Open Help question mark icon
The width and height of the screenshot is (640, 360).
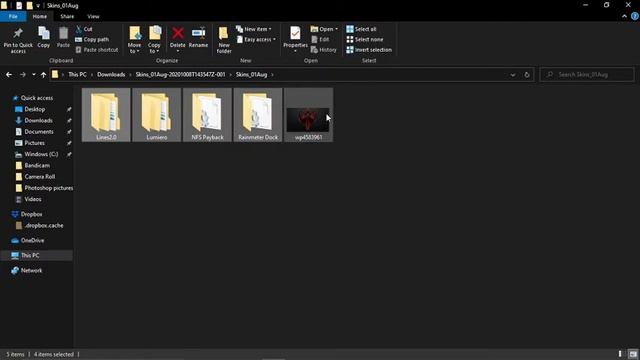click(635, 16)
